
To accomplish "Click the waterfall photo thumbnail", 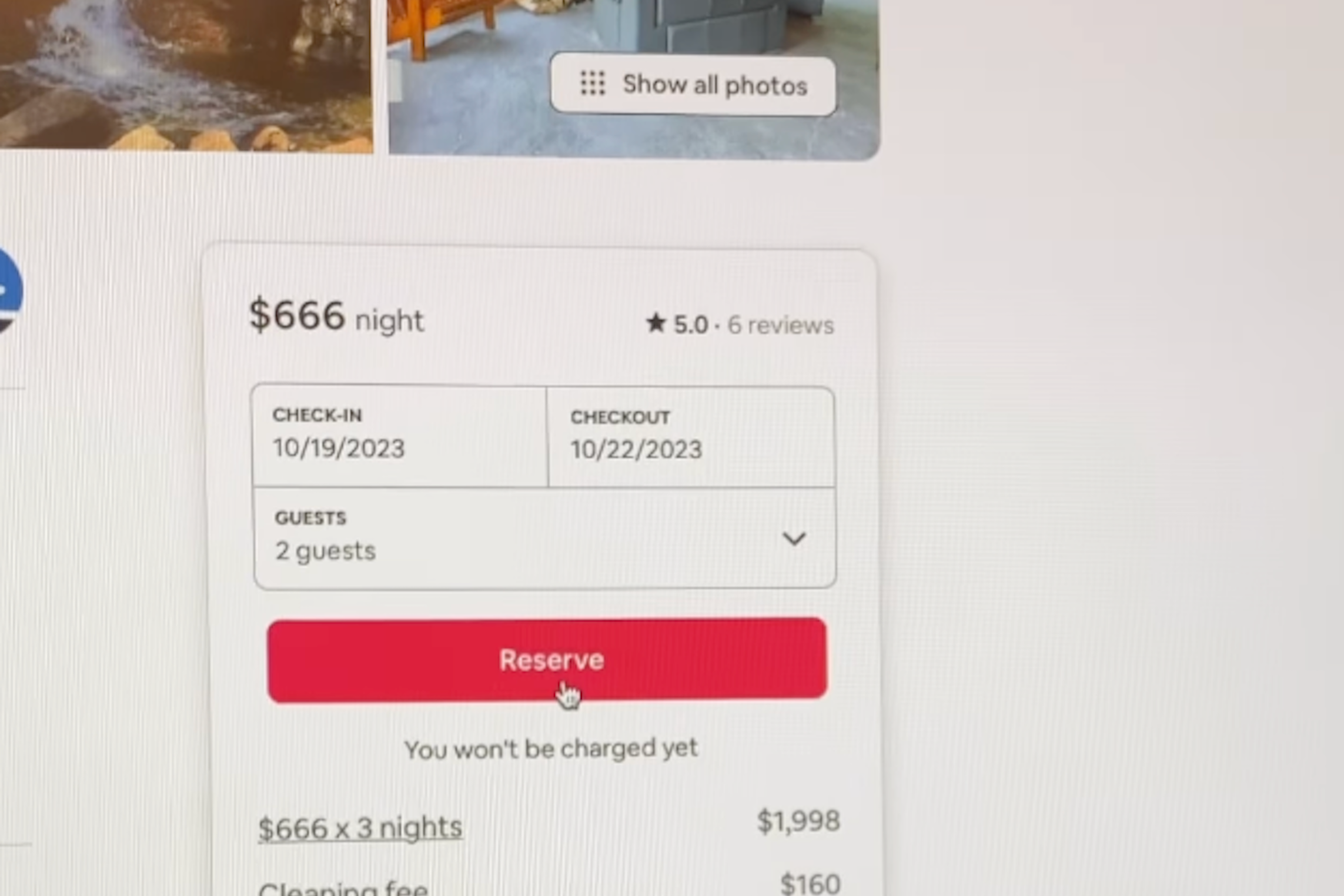I will (x=186, y=75).
